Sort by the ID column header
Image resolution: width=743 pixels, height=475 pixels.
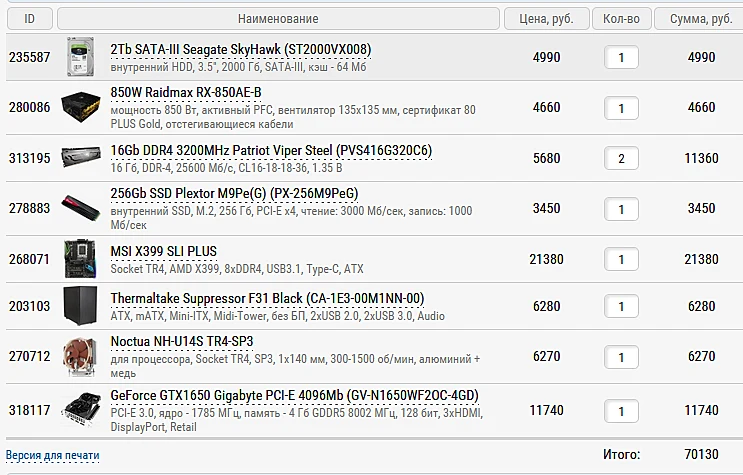click(x=29, y=19)
